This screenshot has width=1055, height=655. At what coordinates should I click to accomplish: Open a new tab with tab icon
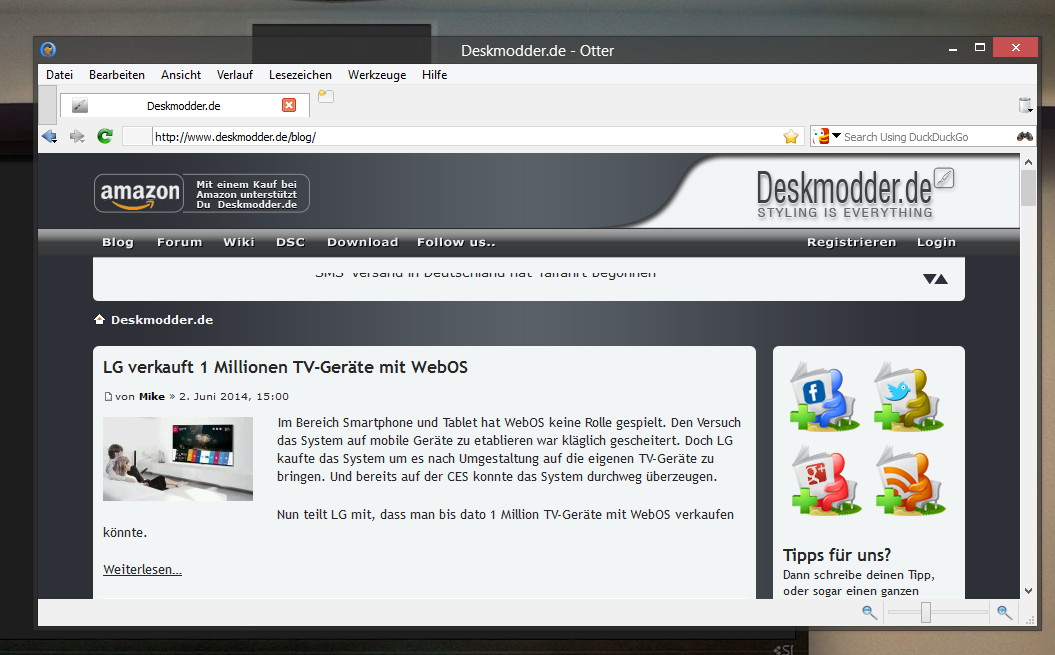click(326, 96)
